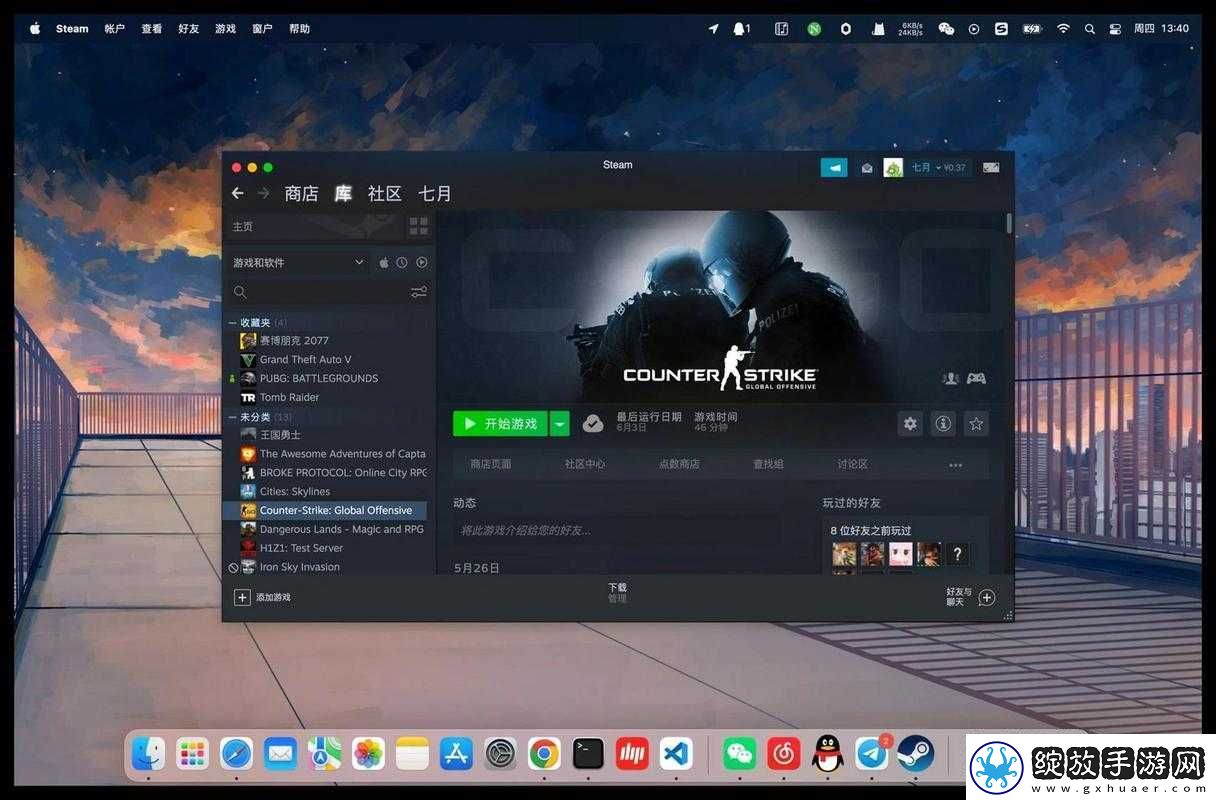Select Iron Sky Invasion entry
This screenshot has width=1216, height=800.
pos(299,567)
